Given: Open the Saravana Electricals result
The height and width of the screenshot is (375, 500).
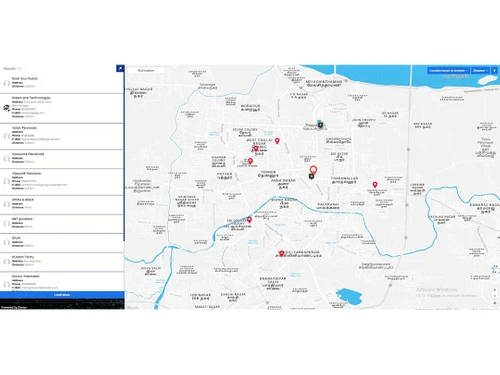Looking at the screenshot, I should [62, 159].
